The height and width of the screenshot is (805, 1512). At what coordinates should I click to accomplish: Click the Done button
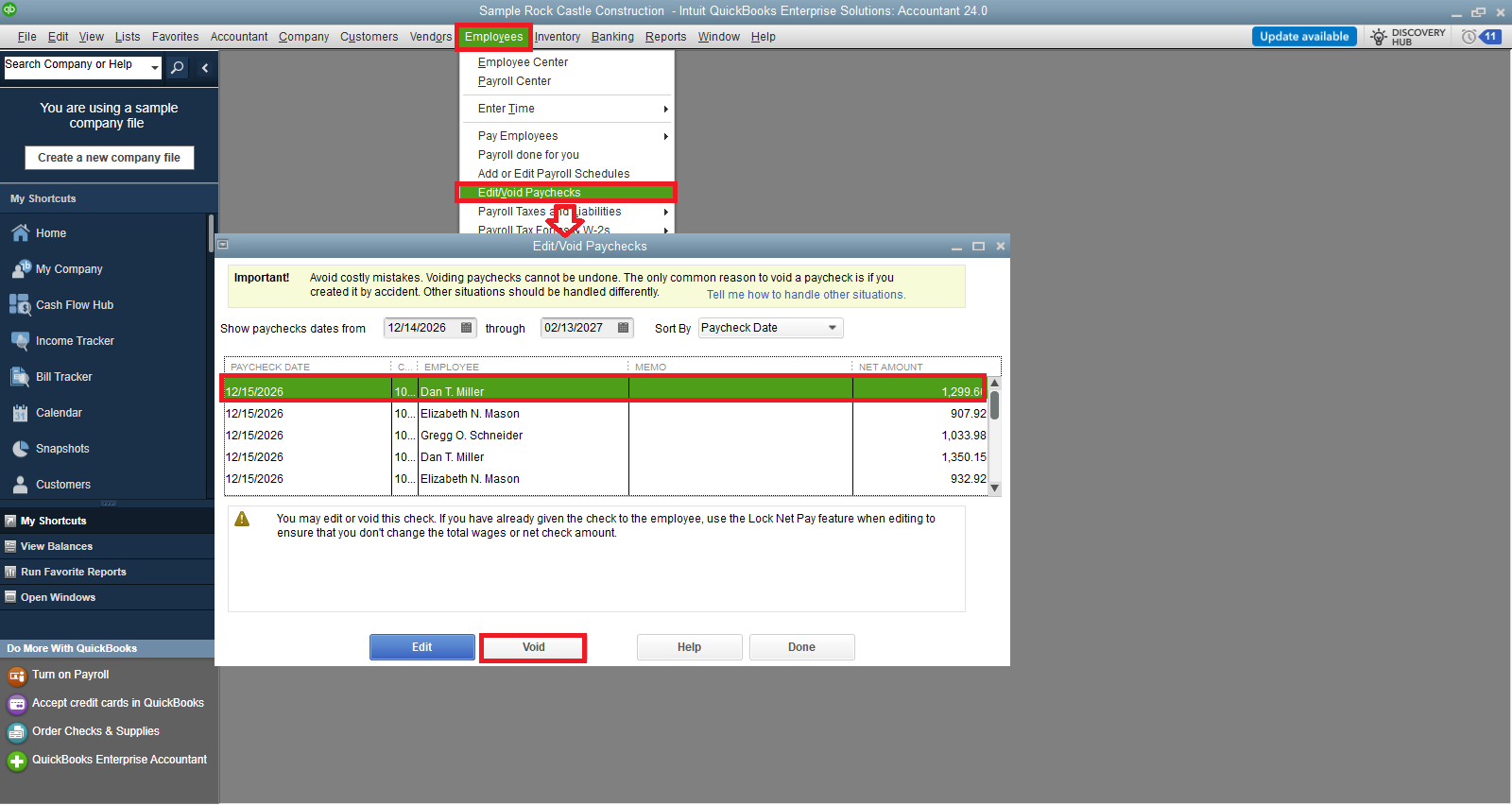coord(801,647)
